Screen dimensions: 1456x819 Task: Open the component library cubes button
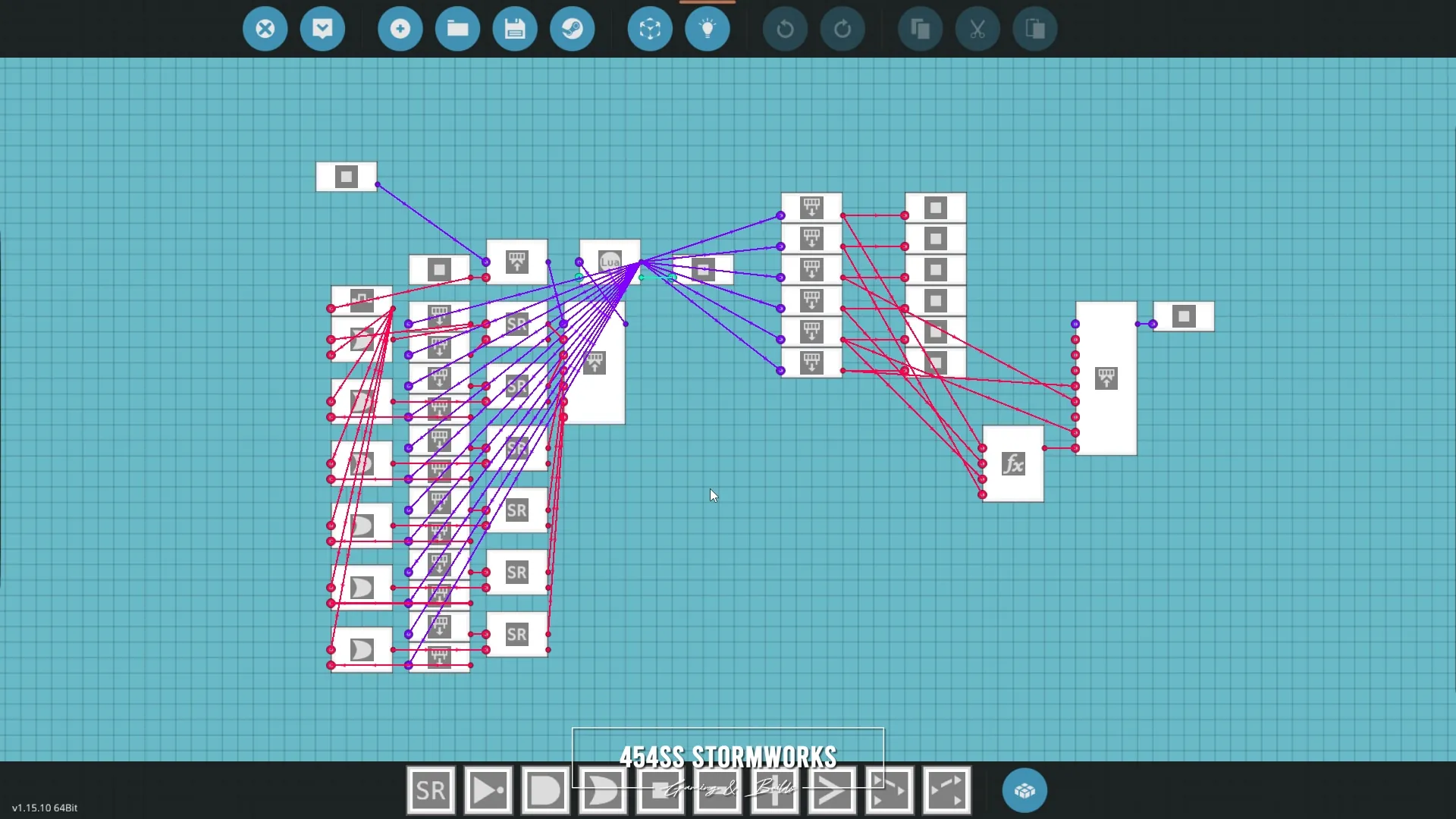pyautogui.click(x=1025, y=791)
